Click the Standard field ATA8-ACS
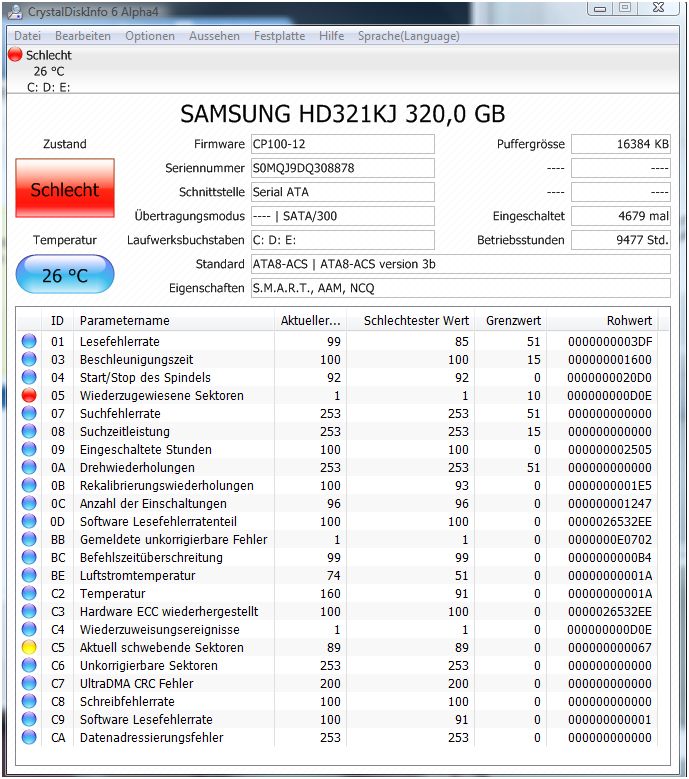This screenshot has height=779, width=689. [460, 264]
